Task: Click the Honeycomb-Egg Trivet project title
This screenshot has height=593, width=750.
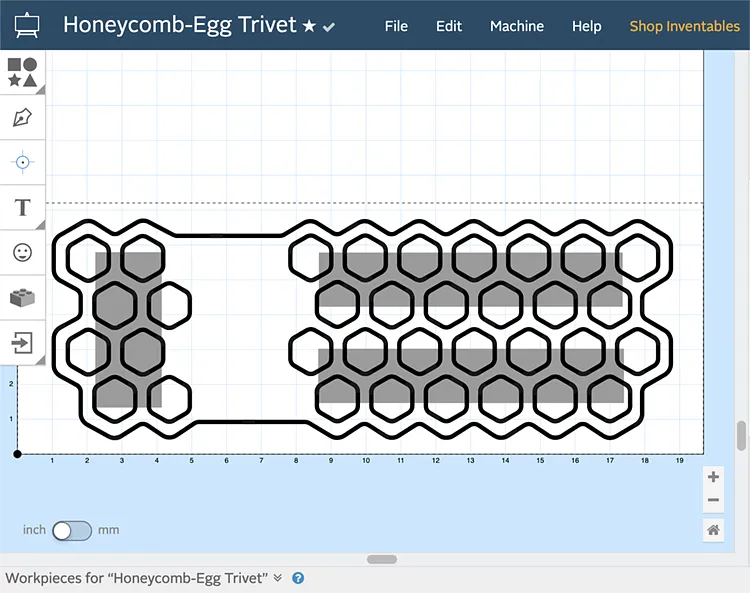Action: pyautogui.click(x=180, y=25)
